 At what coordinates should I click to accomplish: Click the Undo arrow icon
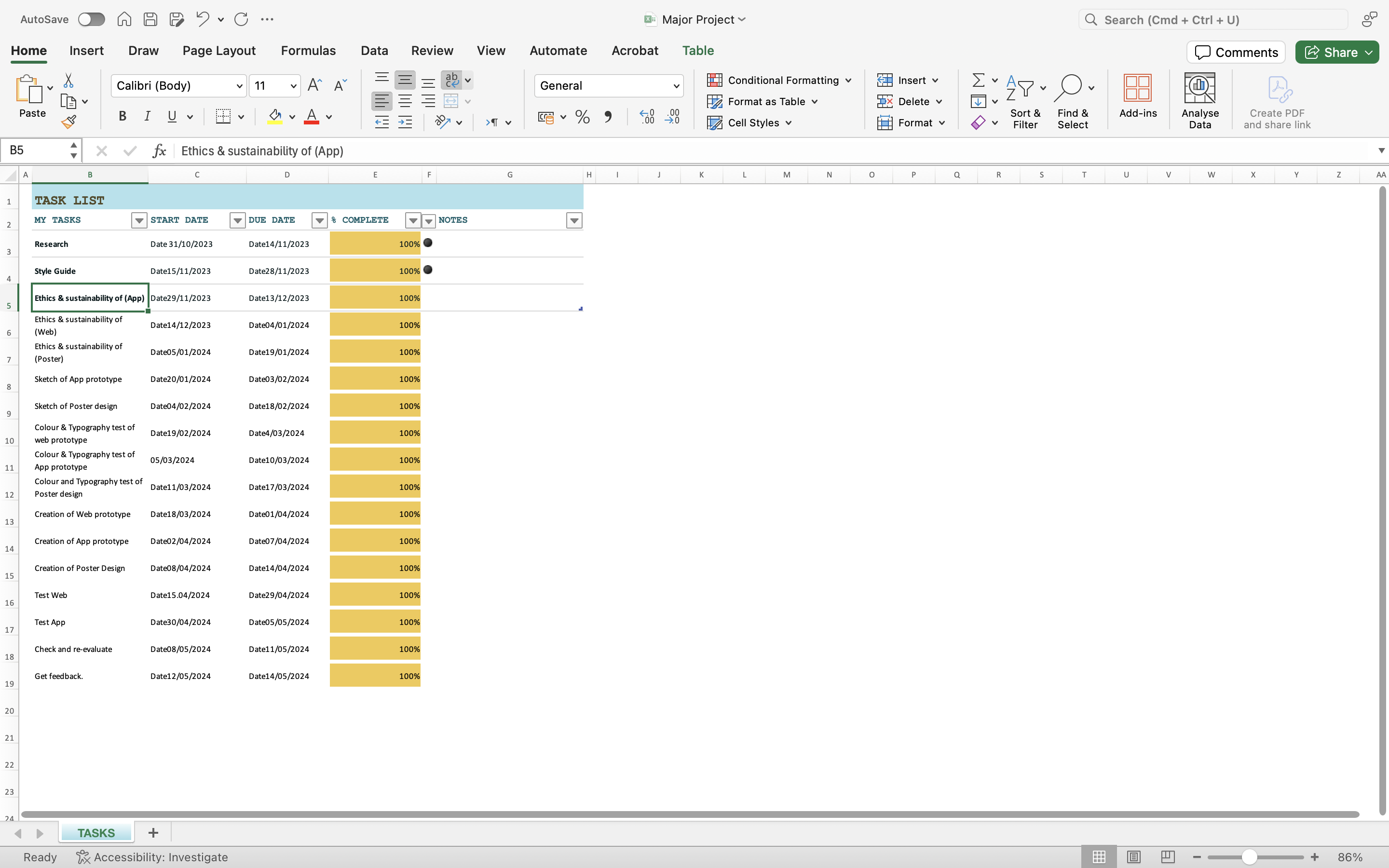[x=203, y=19]
